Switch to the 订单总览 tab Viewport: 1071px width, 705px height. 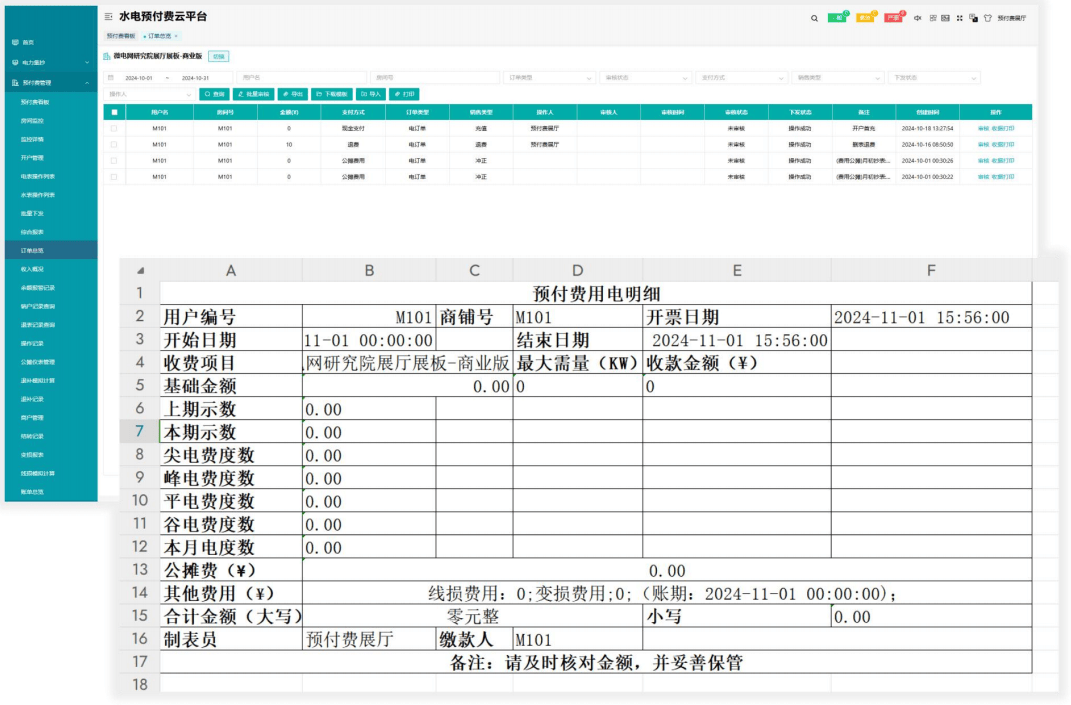[x=160, y=36]
